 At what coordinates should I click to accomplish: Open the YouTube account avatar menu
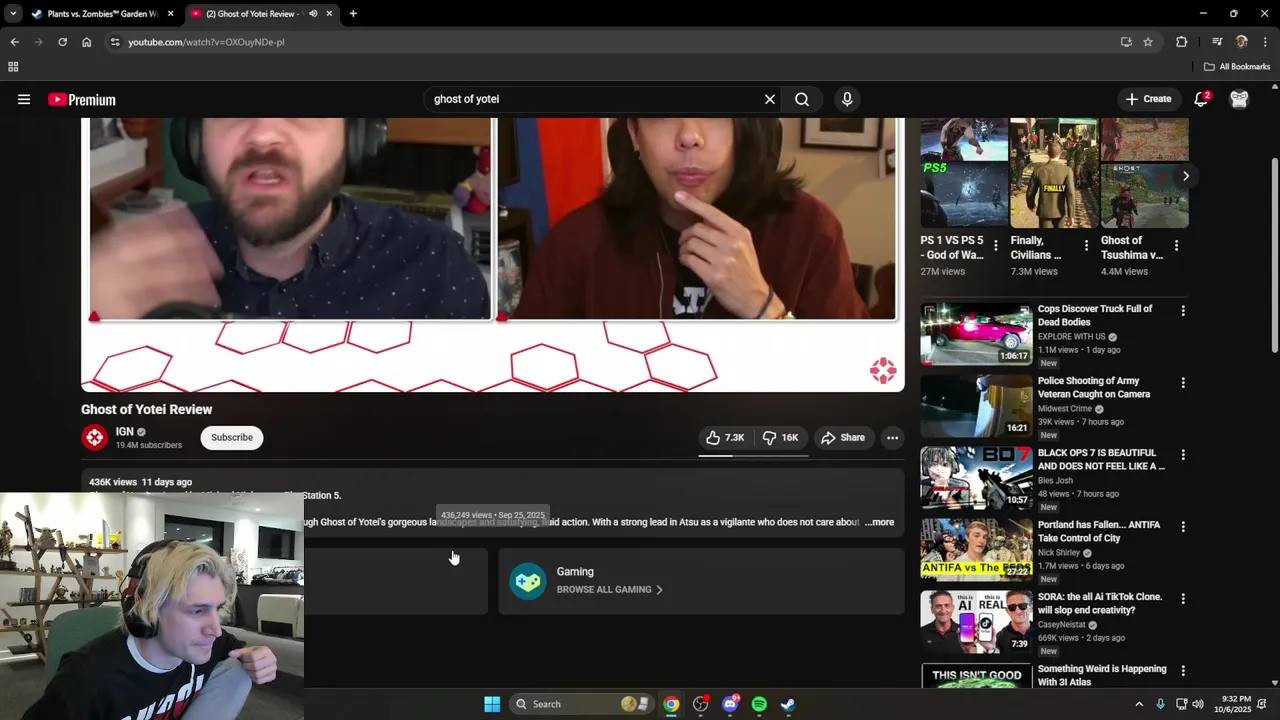click(x=1239, y=99)
